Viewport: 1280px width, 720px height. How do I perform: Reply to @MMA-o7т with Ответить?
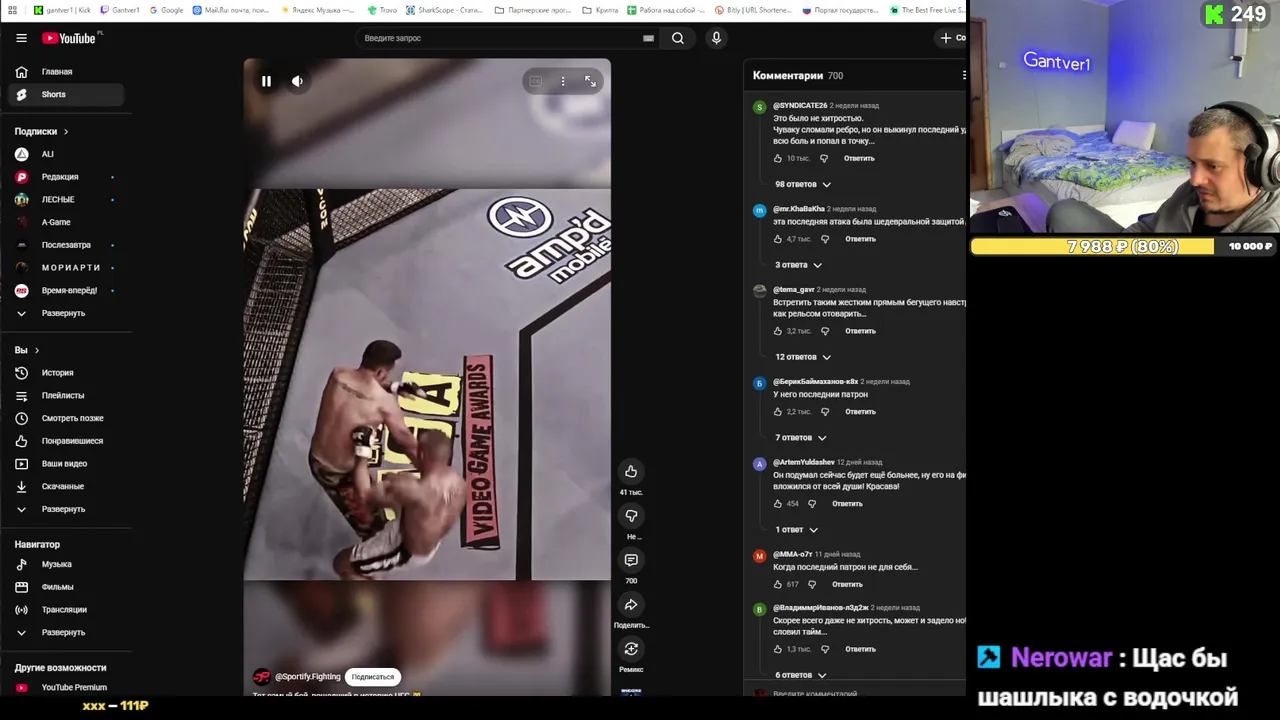[x=847, y=584]
